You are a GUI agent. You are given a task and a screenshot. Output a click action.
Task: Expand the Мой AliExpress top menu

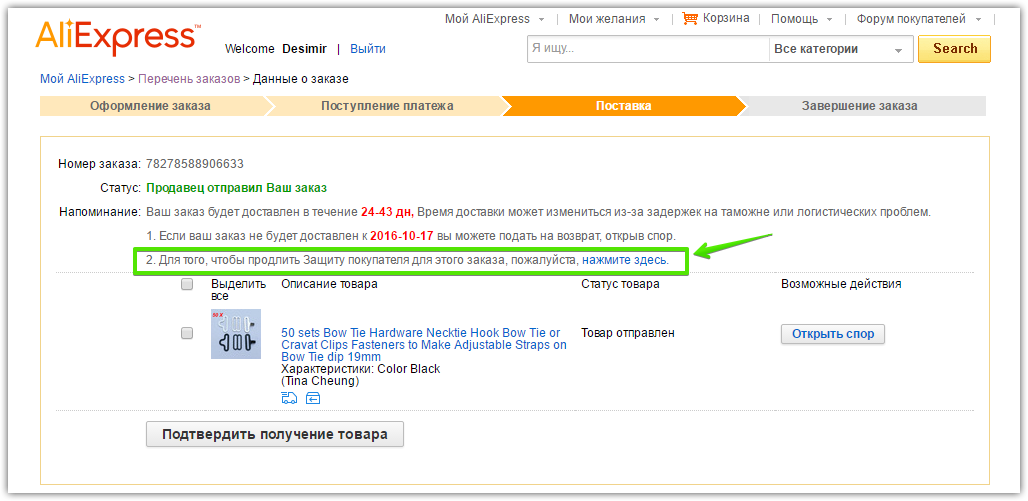click(495, 19)
